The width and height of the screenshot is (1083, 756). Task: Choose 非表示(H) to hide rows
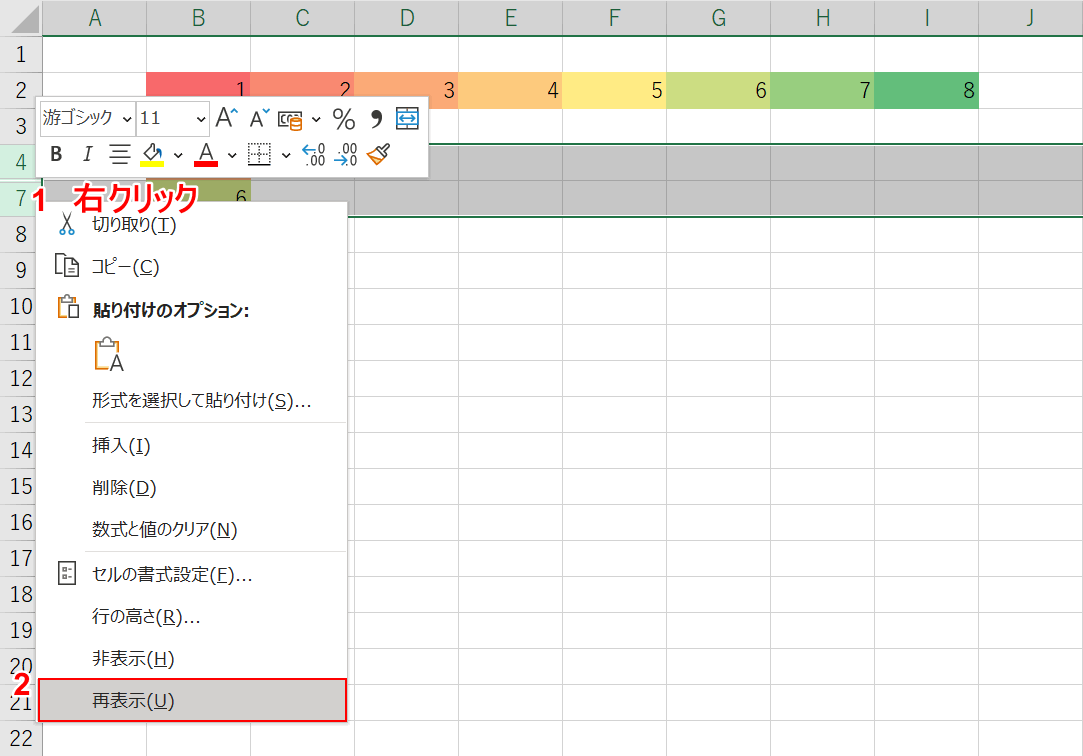pos(192,659)
